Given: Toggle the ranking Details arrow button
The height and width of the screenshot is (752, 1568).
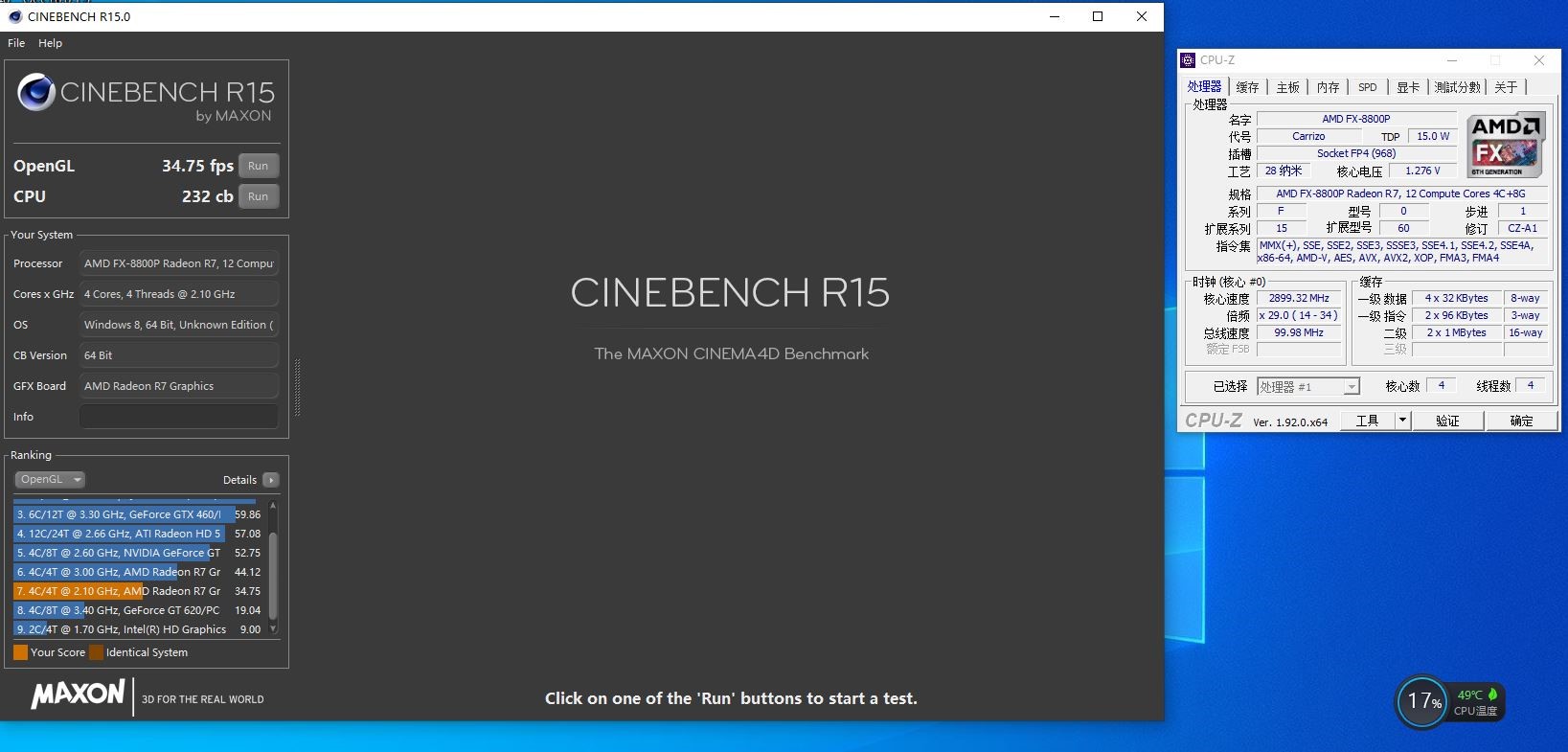Looking at the screenshot, I should [x=271, y=480].
